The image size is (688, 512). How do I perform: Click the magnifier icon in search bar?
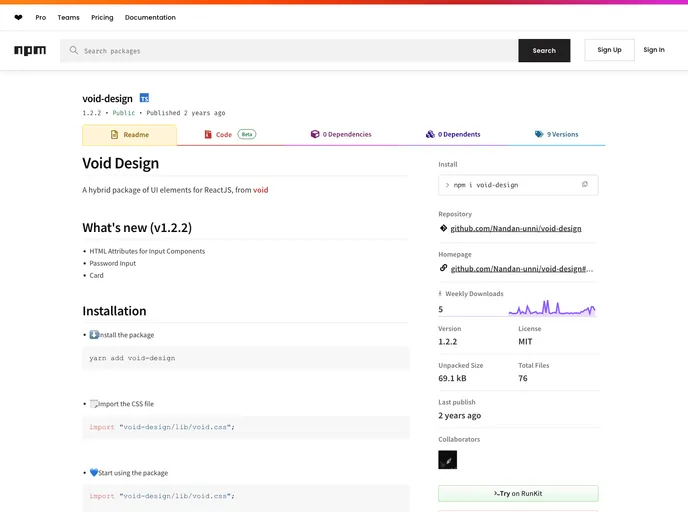(x=74, y=50)
